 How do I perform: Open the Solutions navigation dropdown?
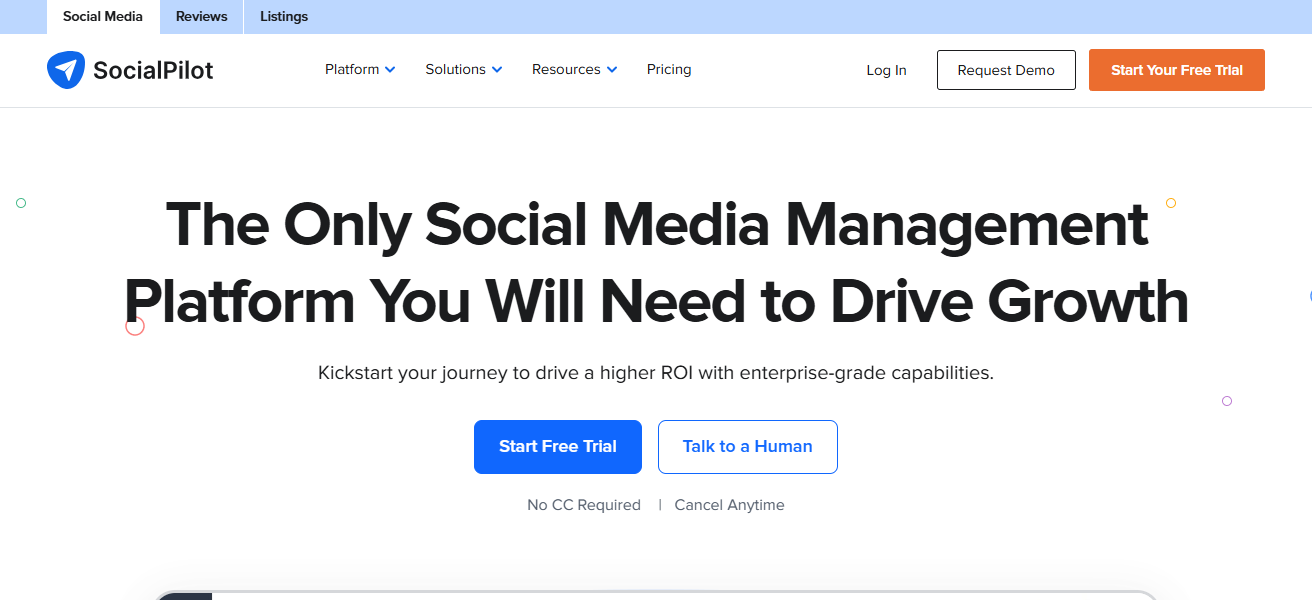[456, 69]
